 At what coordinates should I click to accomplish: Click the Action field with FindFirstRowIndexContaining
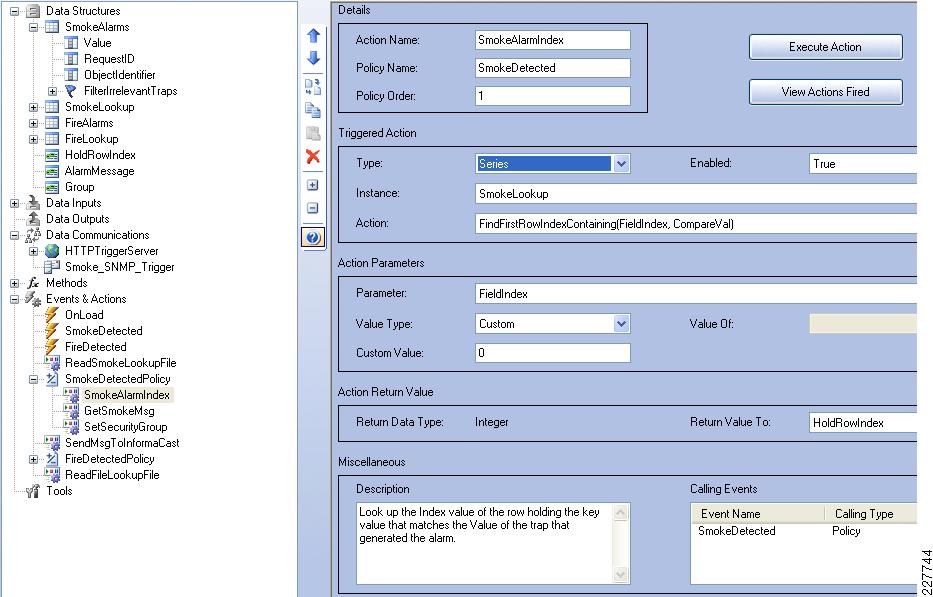point(696,224)
